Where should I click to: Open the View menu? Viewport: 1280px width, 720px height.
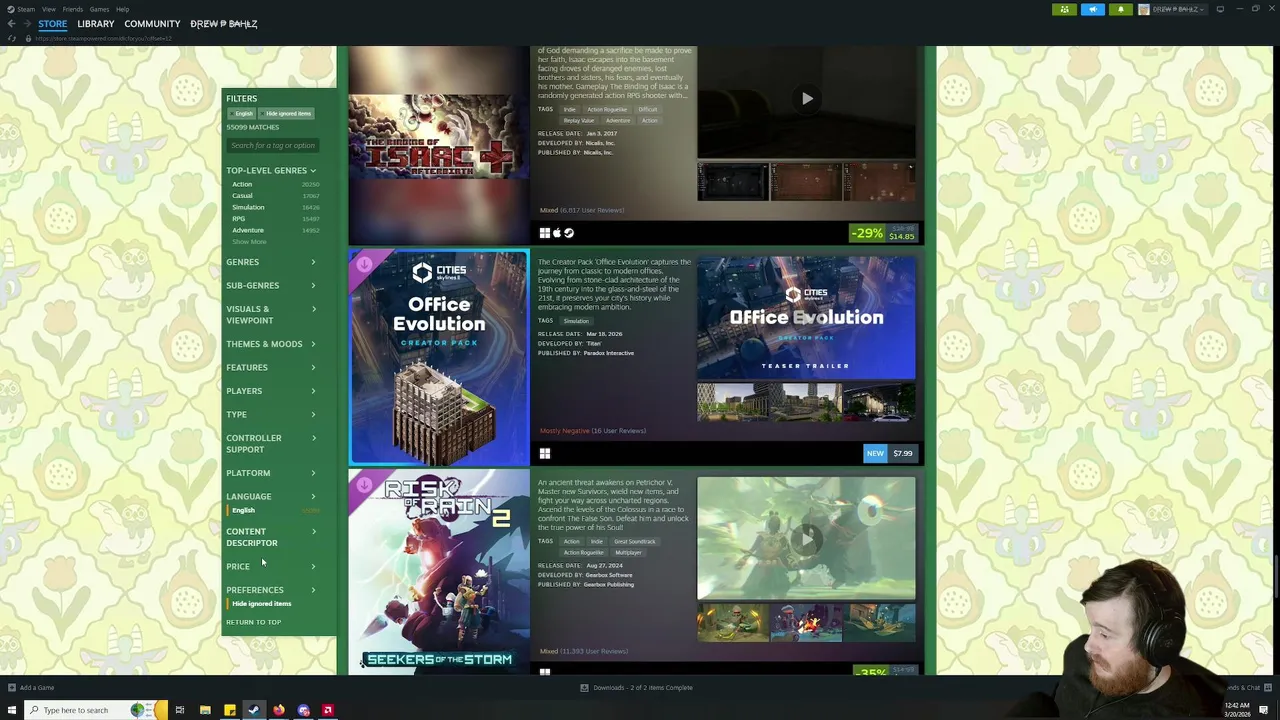[x=48, y=9]
